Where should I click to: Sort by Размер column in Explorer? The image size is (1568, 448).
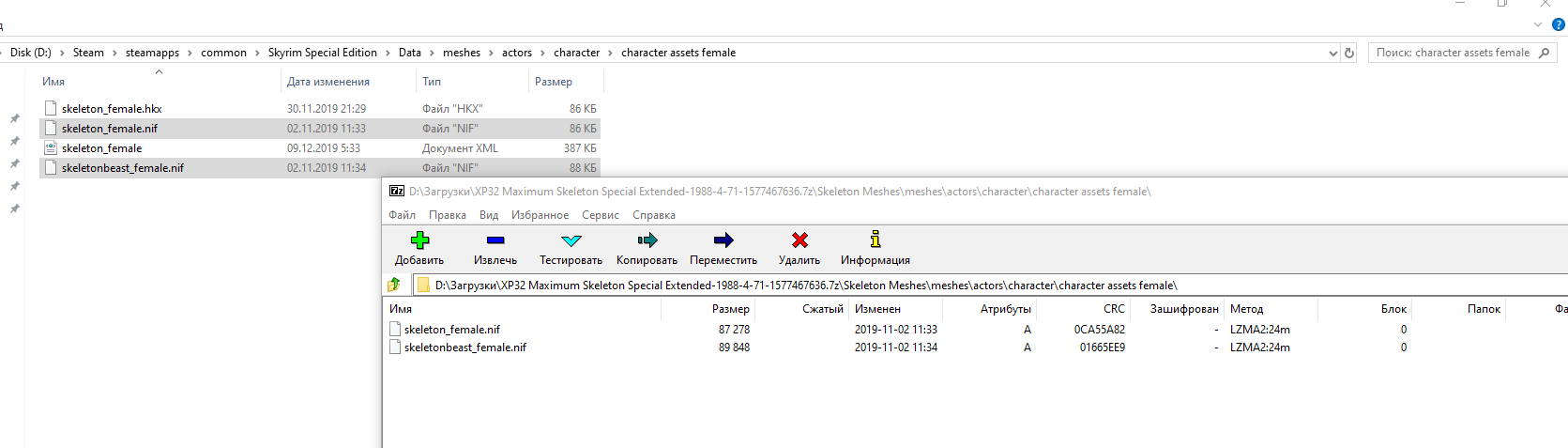pyautogui.click(x=554, y=82)
